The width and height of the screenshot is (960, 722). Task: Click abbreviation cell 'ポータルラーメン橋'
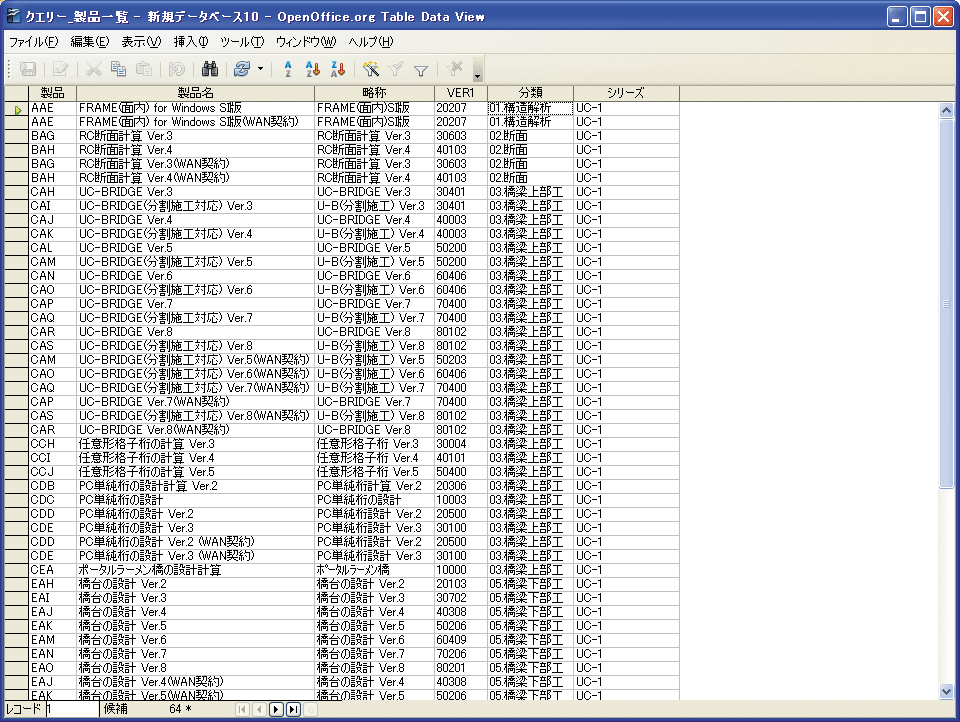click(x=374, y=570)
